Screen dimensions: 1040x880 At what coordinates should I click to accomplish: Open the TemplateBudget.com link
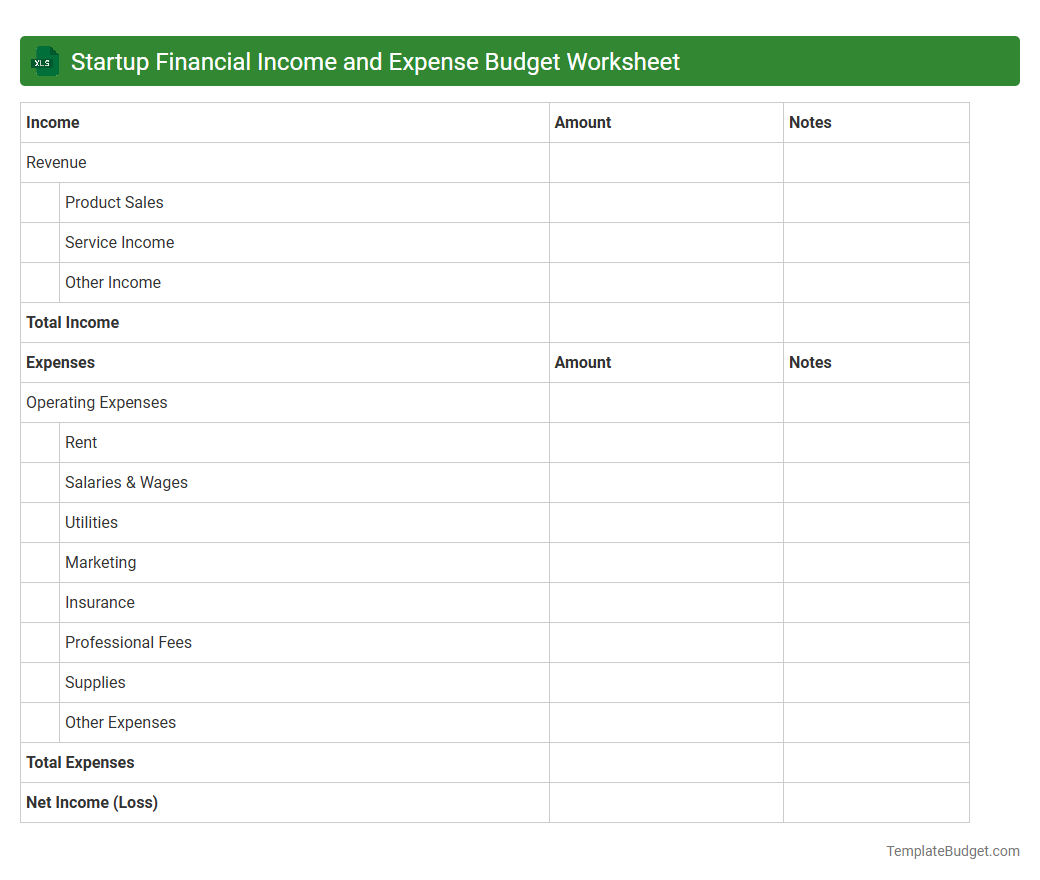pyautogui.click(x=952, y=851)
